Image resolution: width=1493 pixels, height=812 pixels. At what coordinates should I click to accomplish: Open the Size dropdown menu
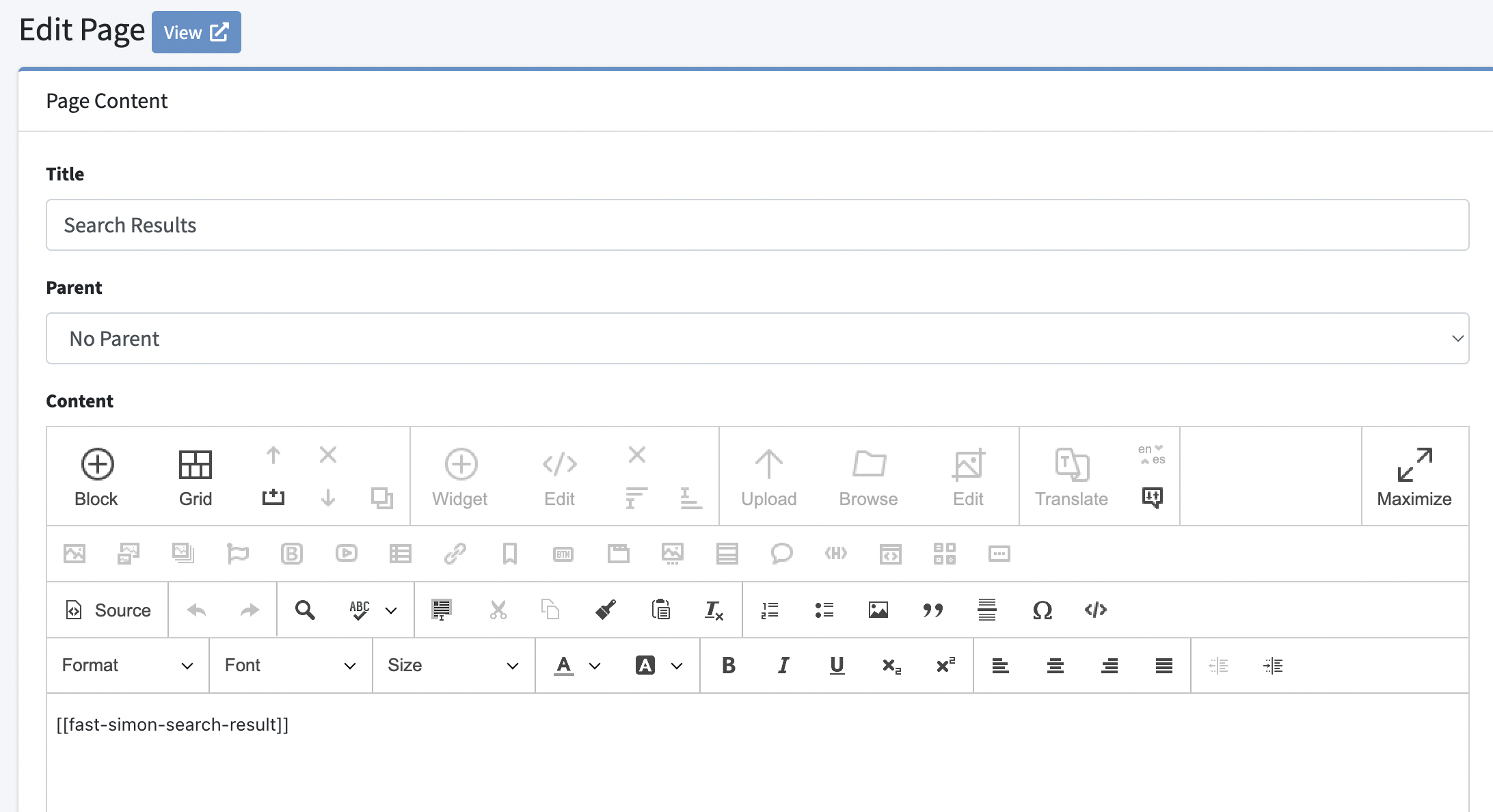tap(453, 665)
